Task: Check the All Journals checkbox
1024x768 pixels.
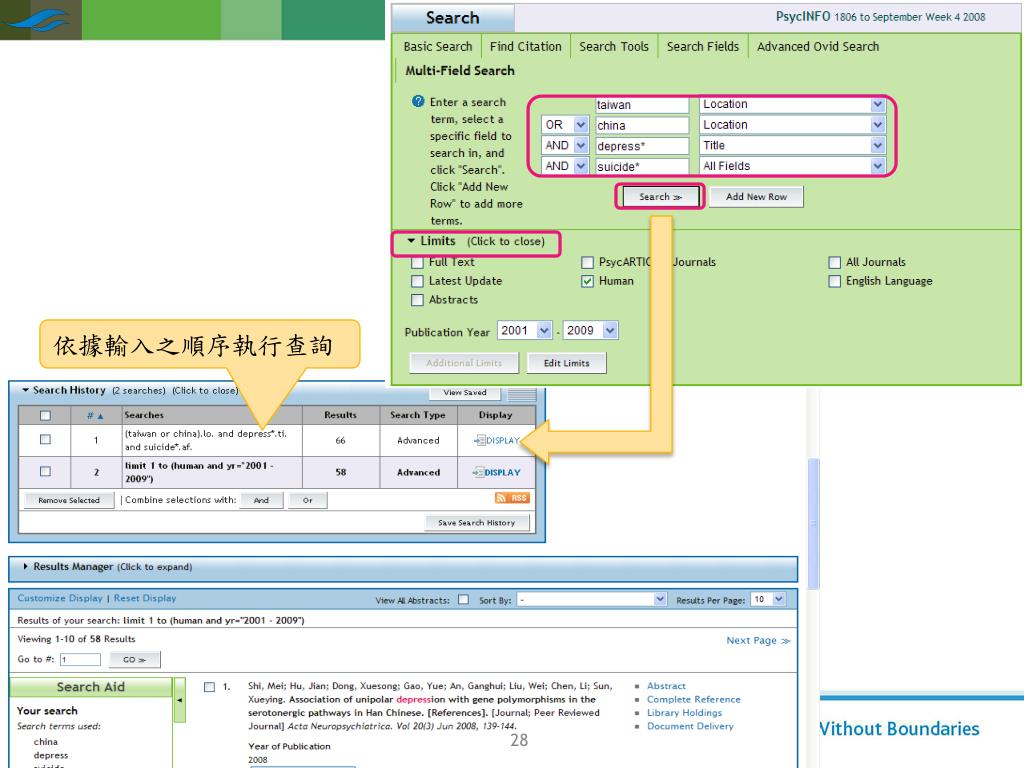Action: pos(834,263)
